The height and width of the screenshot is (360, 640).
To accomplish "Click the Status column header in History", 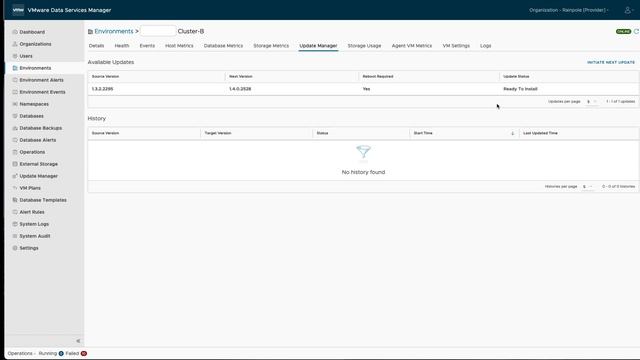I will pos(322,133).
